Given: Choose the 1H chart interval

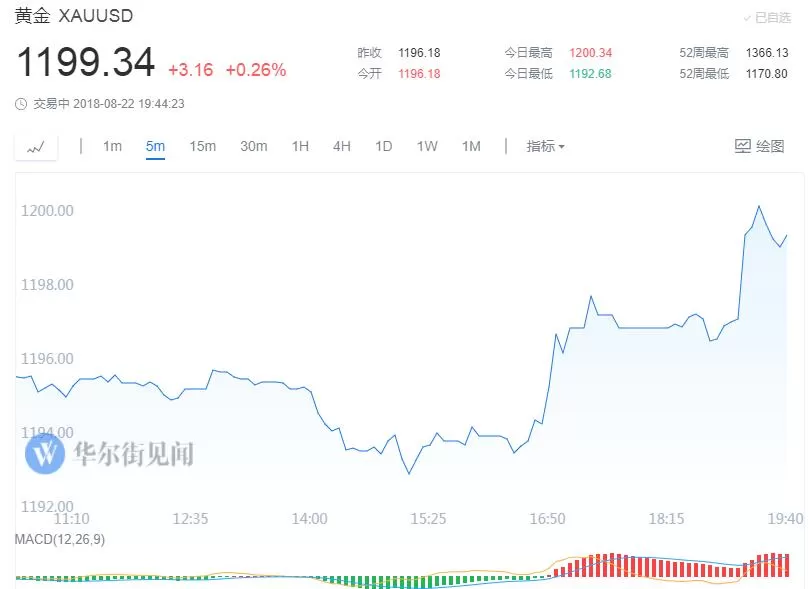Looking at the screenshot, I should pos(300,146).
